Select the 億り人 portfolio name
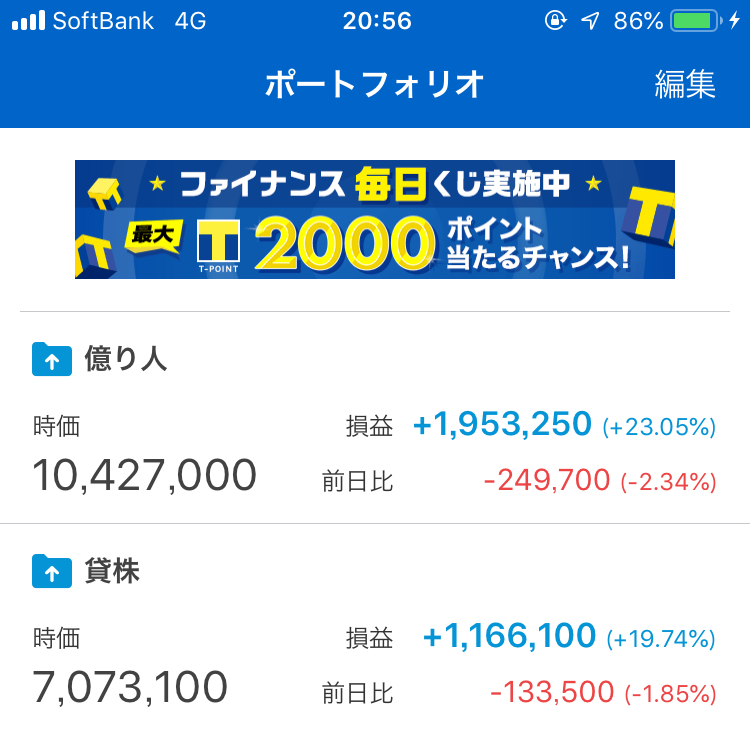750x730 pixels. (125, 358)
